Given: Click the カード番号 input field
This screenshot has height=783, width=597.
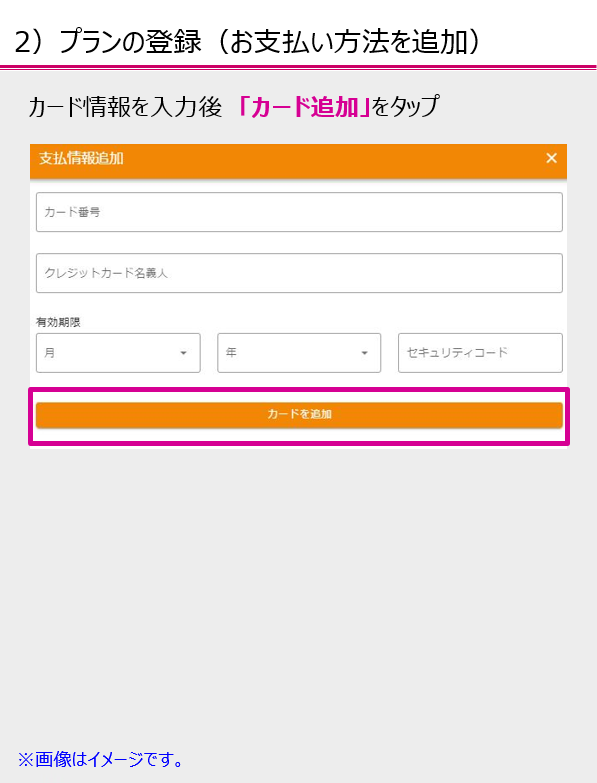Looking at the screenshot, I should [299, 212].
